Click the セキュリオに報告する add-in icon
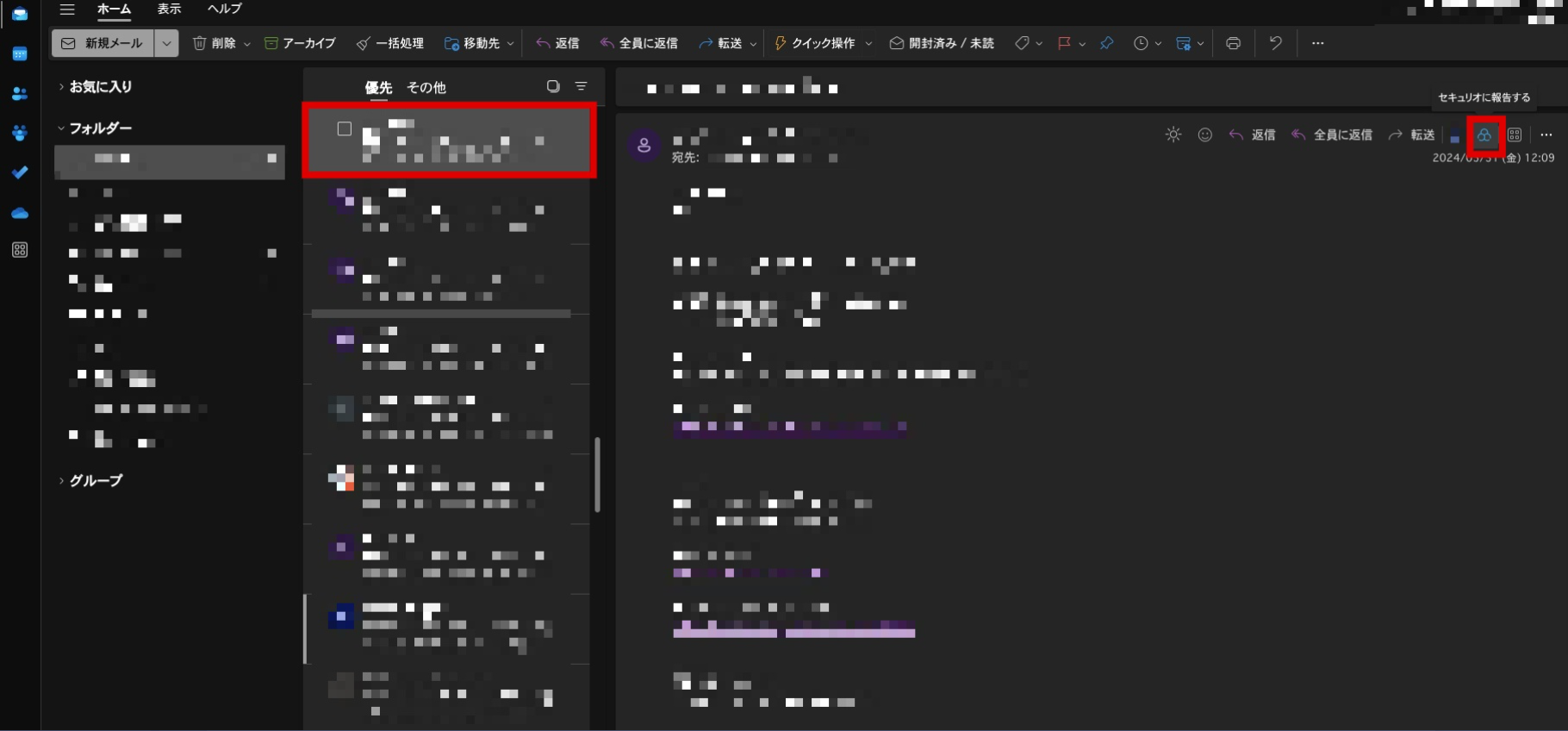The image size is (1568, 731). [x=1484, y=135]
